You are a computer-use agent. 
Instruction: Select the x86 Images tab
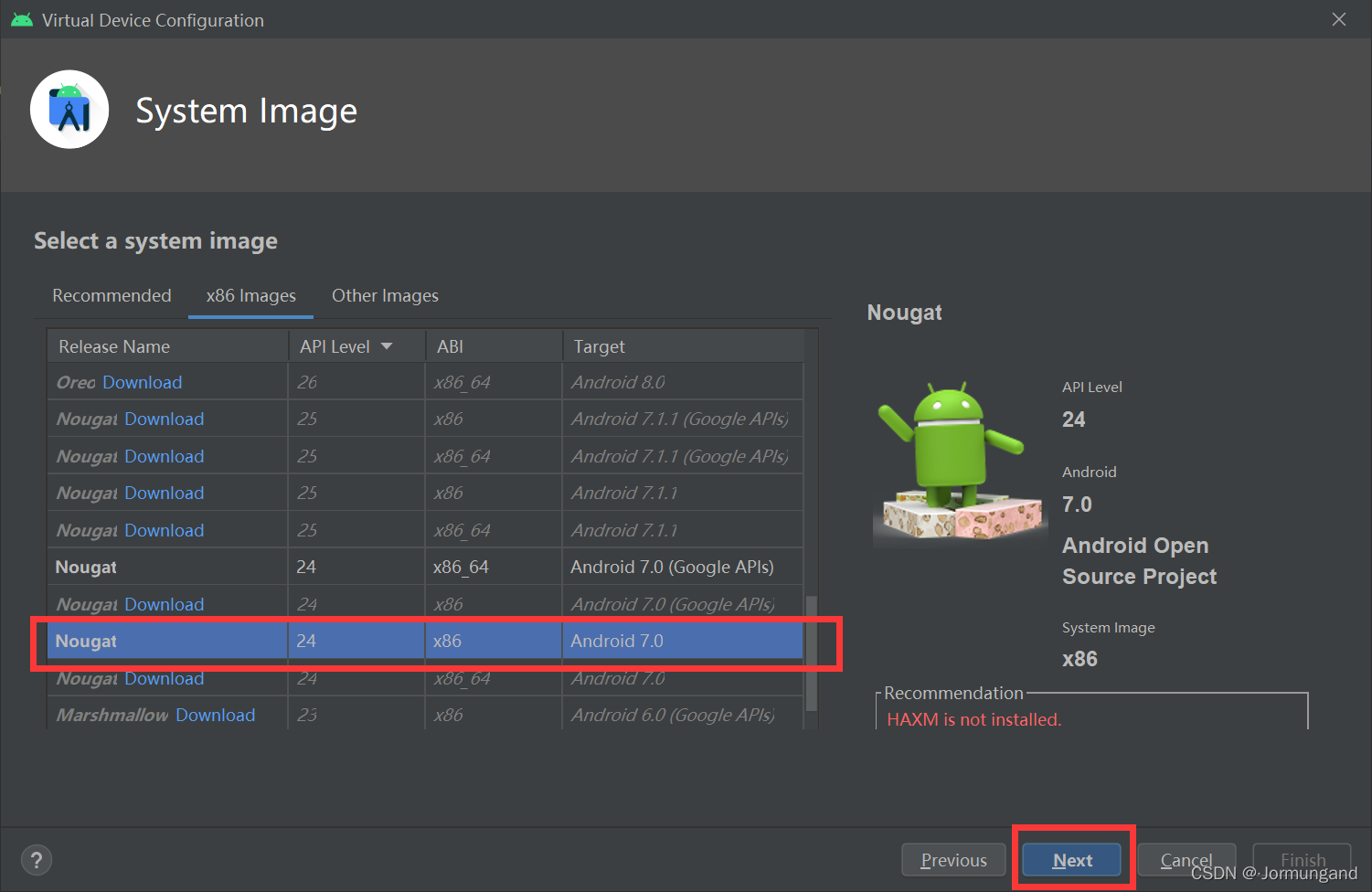[250, 295]
